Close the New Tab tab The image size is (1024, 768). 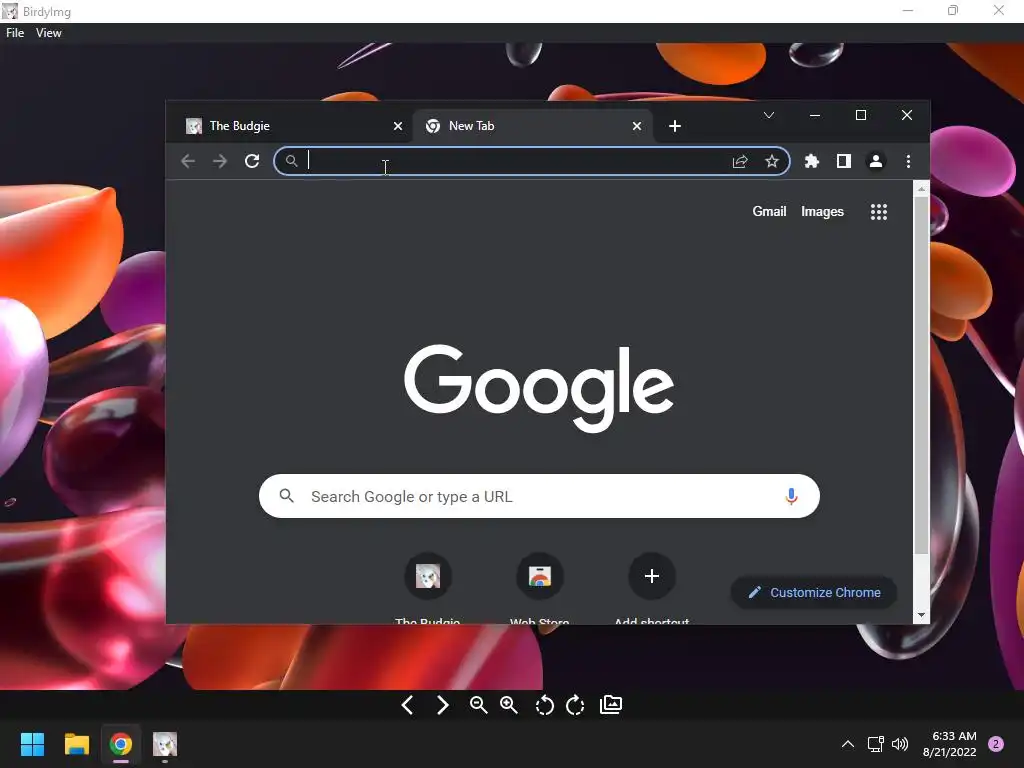click(637, 126)
